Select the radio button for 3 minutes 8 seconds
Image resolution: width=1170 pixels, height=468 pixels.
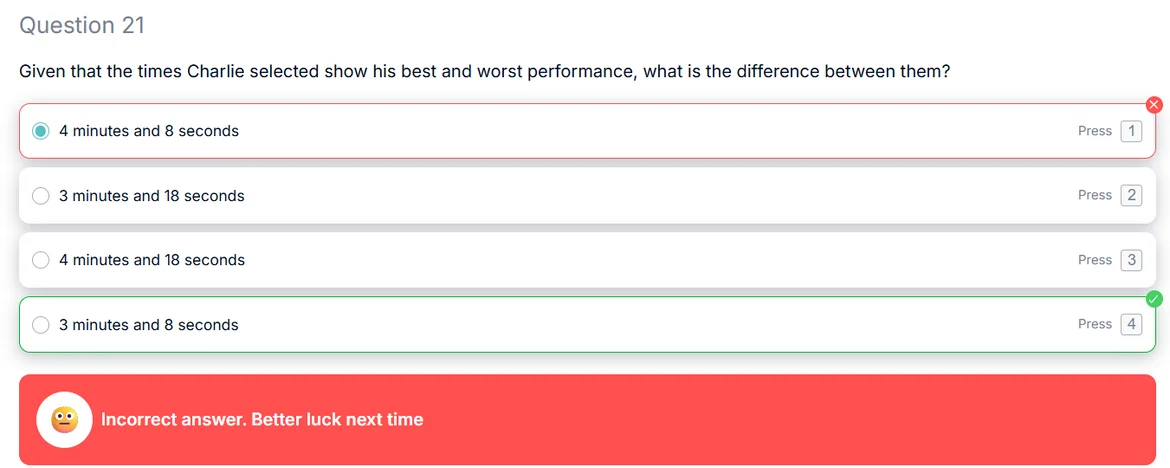point(41,325)
